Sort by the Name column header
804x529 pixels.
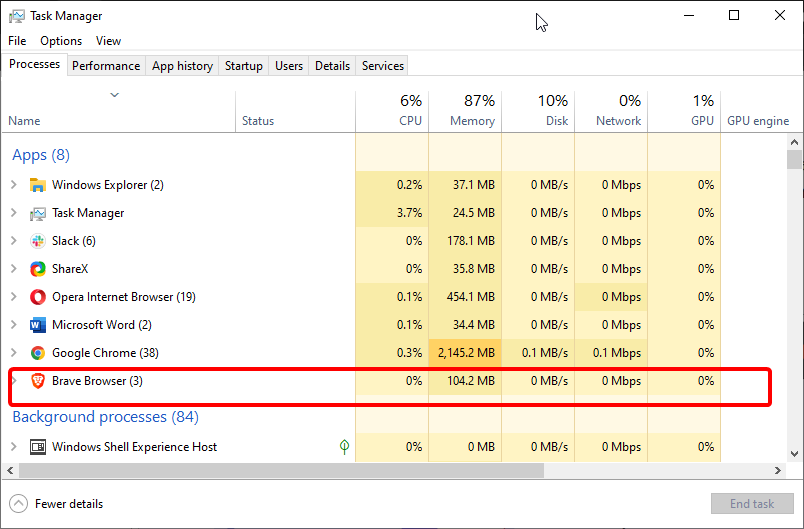[24, 121]
